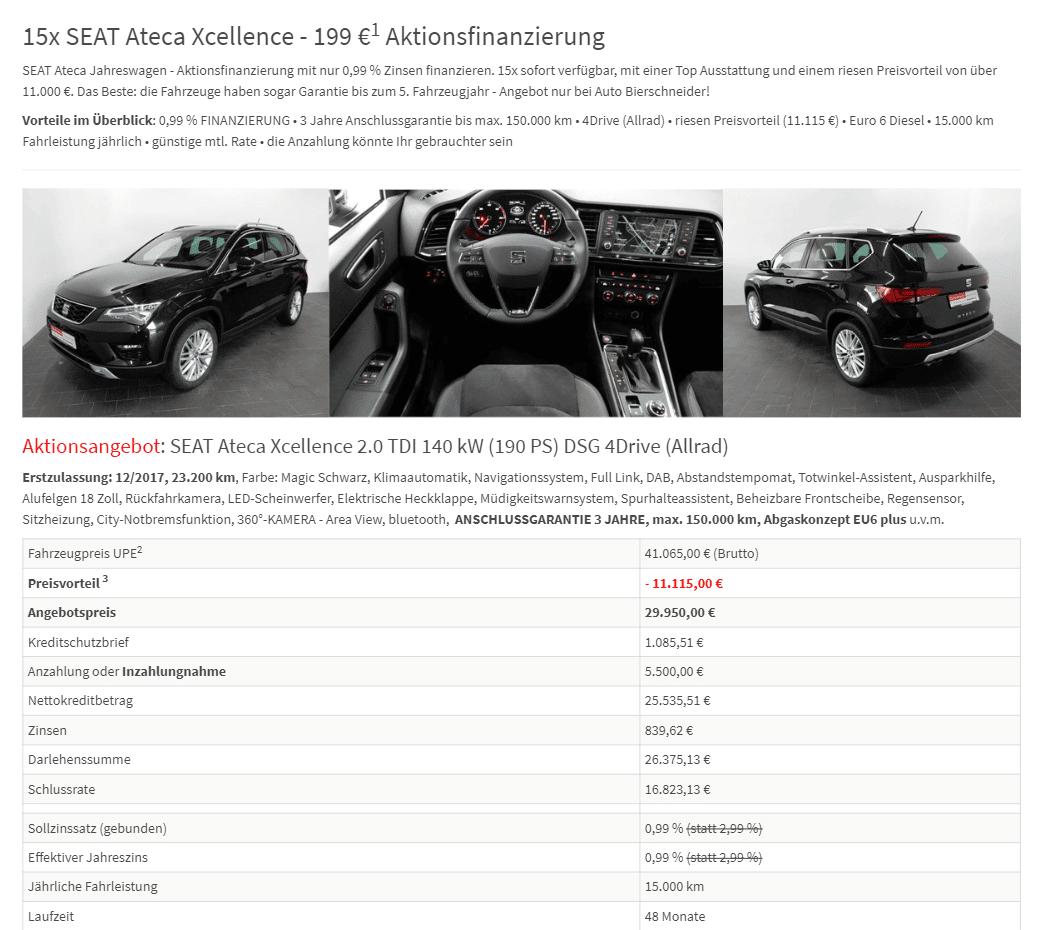Select the "Anzahlung oder Inzahlungnahme" label

127,672
